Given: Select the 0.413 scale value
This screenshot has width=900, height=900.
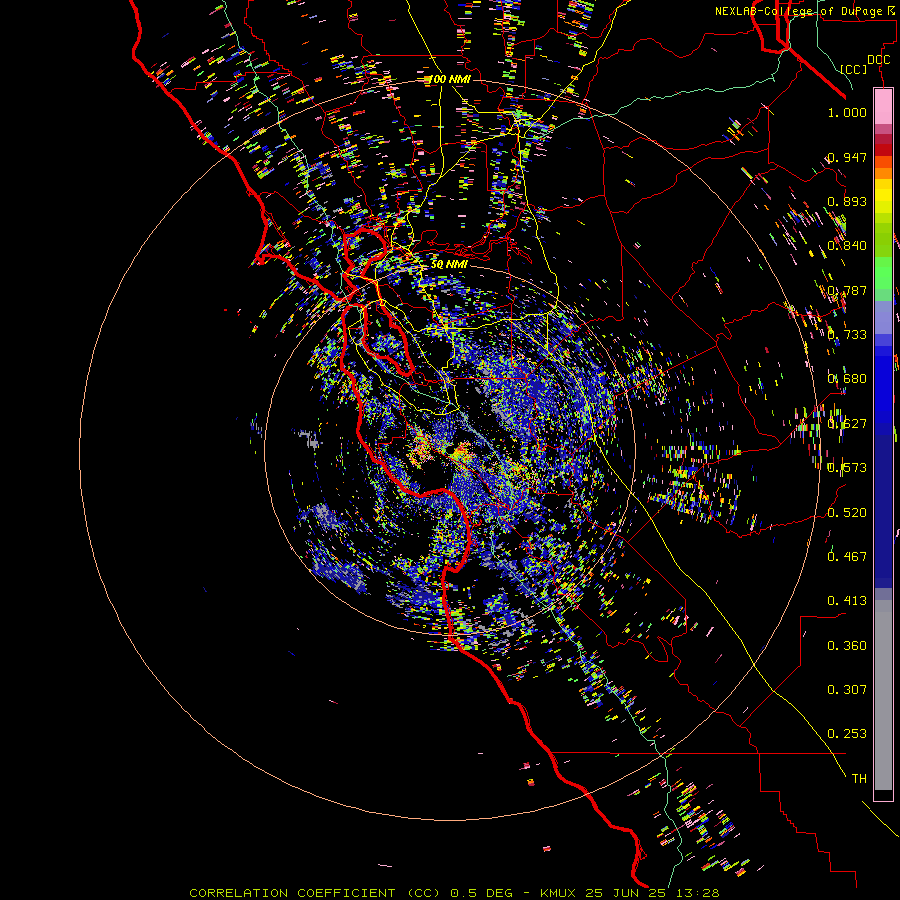Looking at the screenshot, I should click(x=847, y=601).
